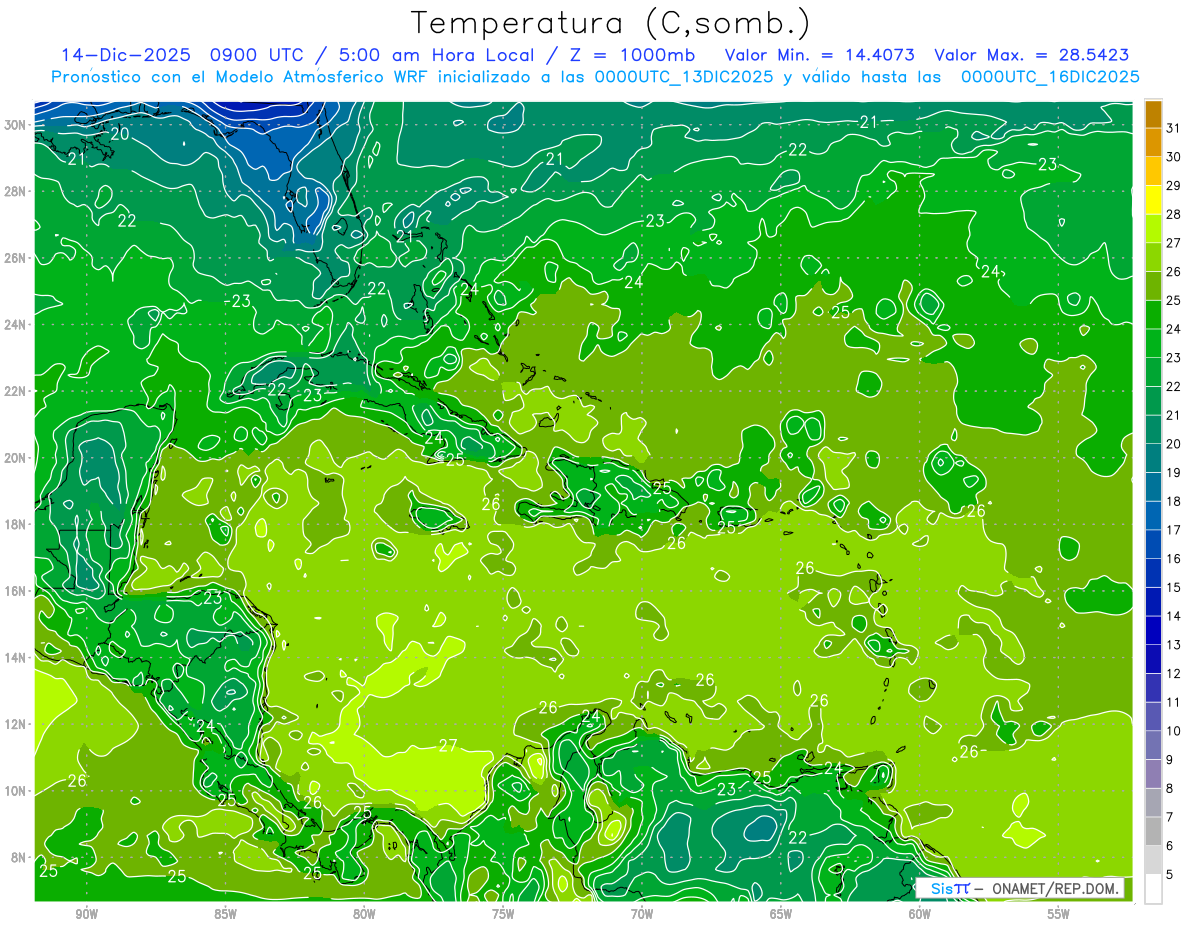Click the dark blue colorbar segment between 13 and 14

(1153, 630)
